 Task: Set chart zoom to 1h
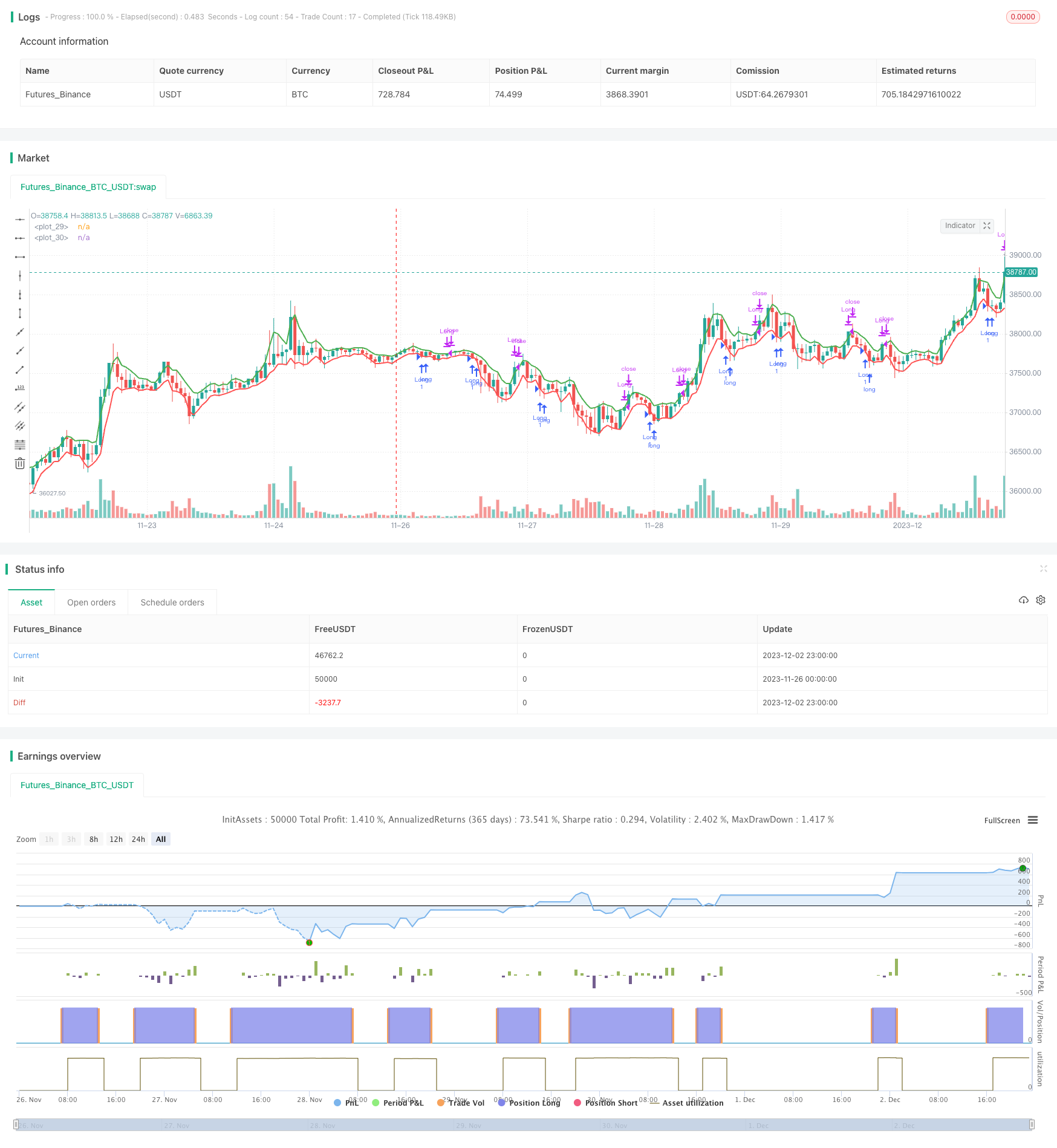pyautogui.click(x=49, y=839)
